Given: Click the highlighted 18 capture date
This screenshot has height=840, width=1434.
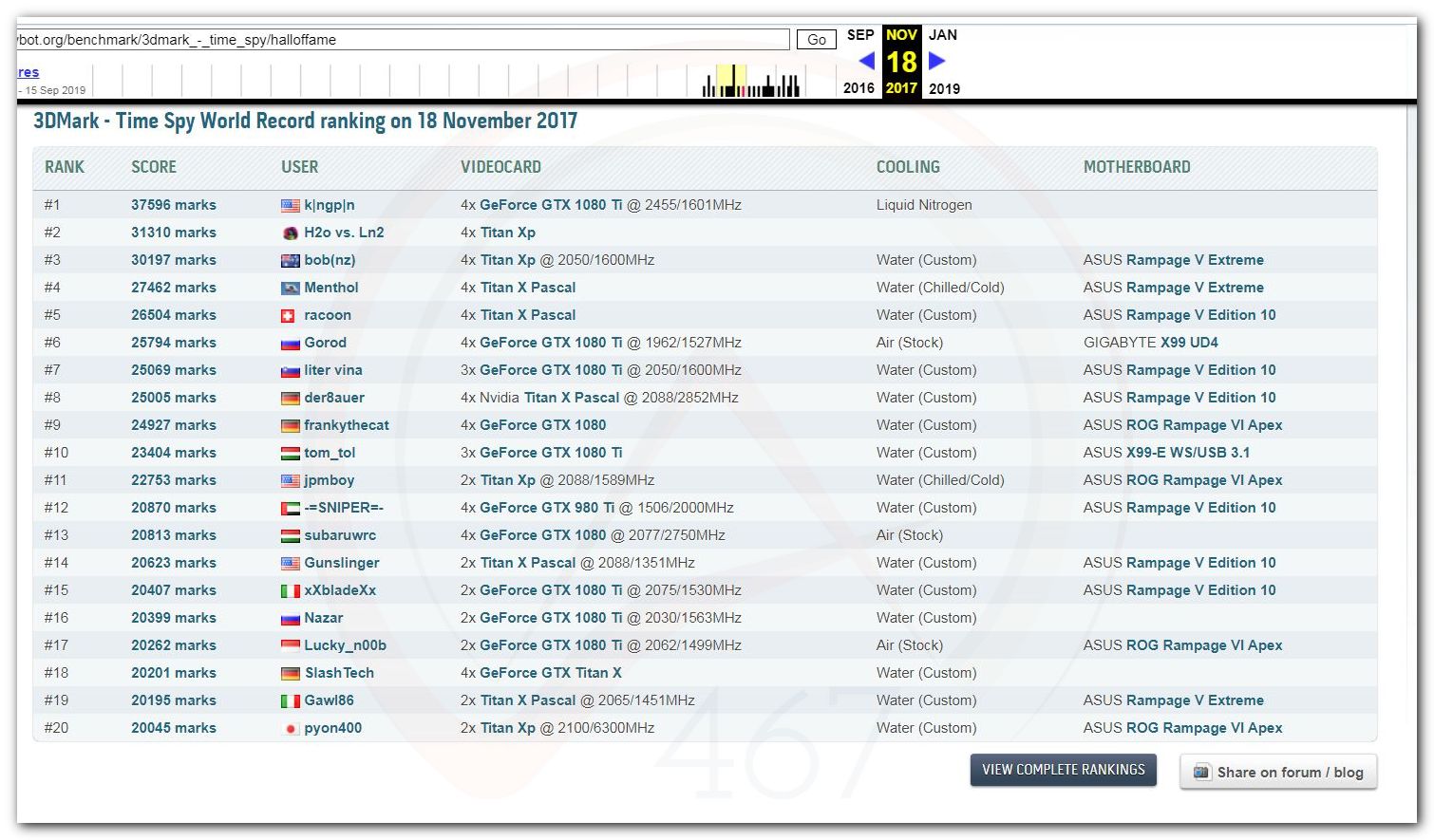Looking at the screenshot, I should 901,63.
